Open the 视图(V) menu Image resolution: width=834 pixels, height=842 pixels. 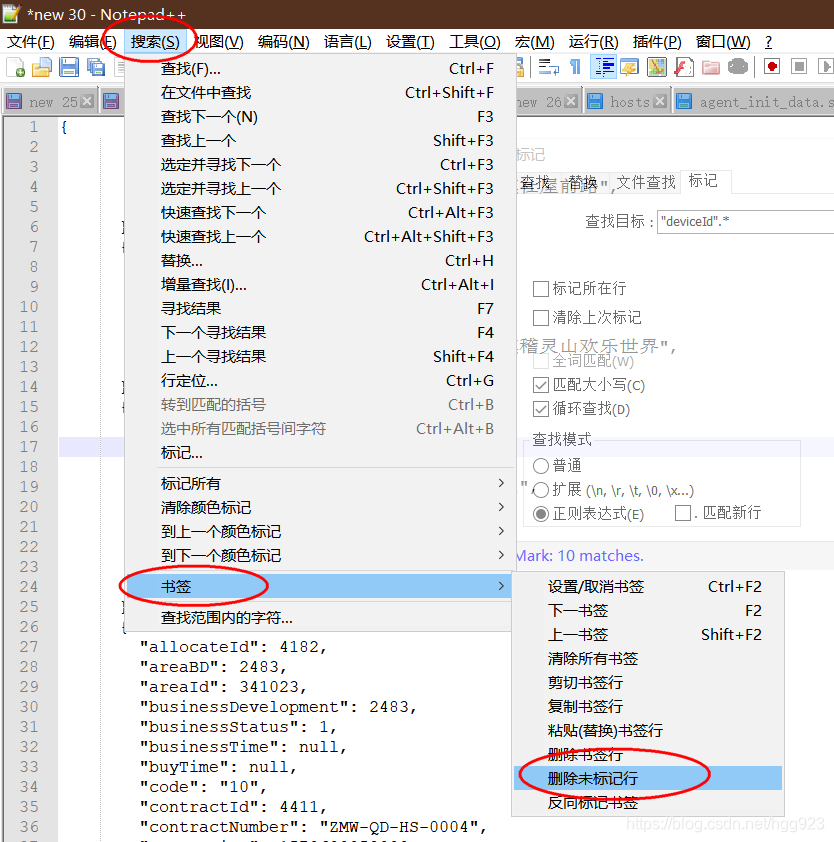coord(219,41)
